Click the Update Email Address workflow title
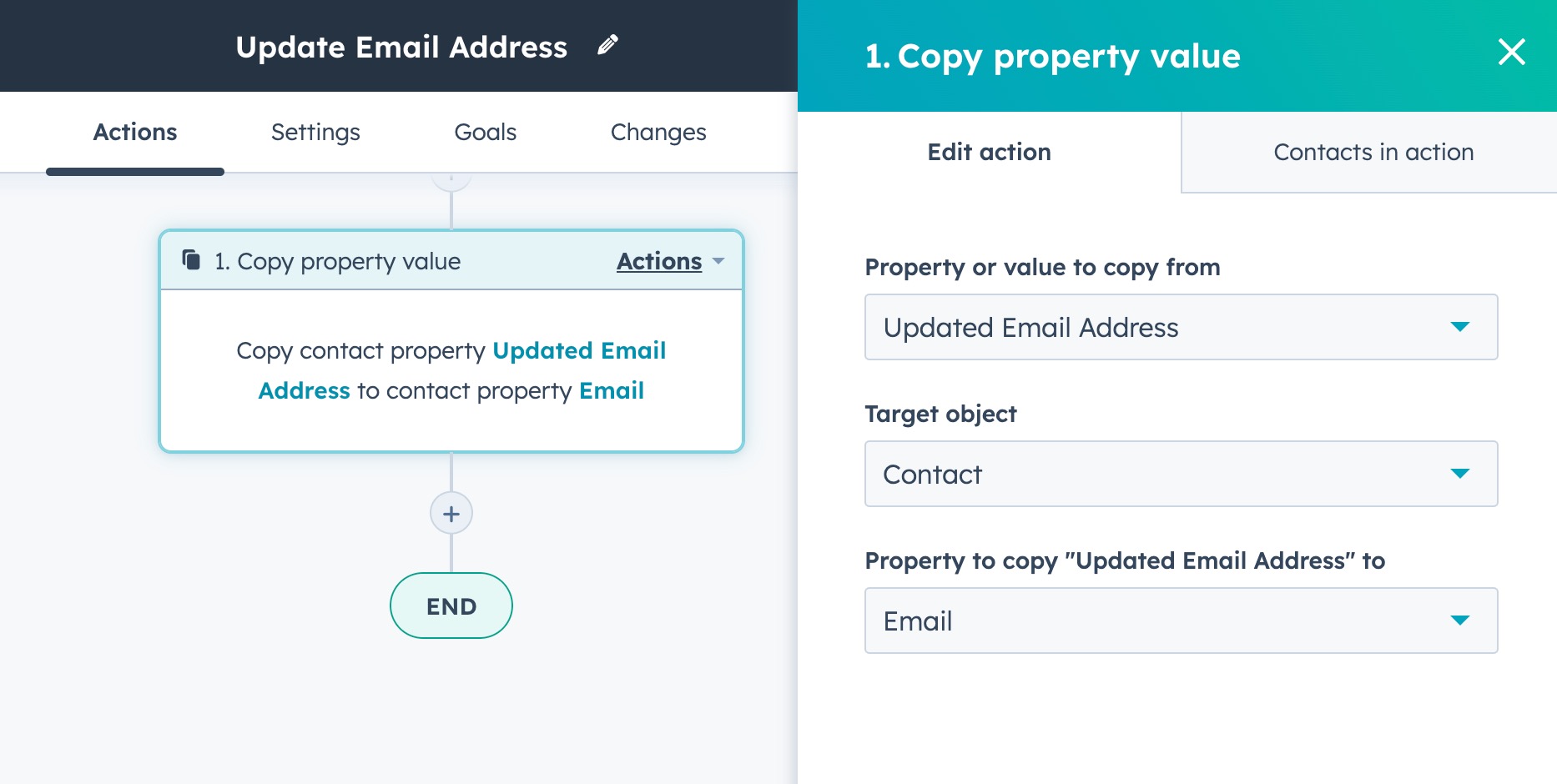 point(401,48)
